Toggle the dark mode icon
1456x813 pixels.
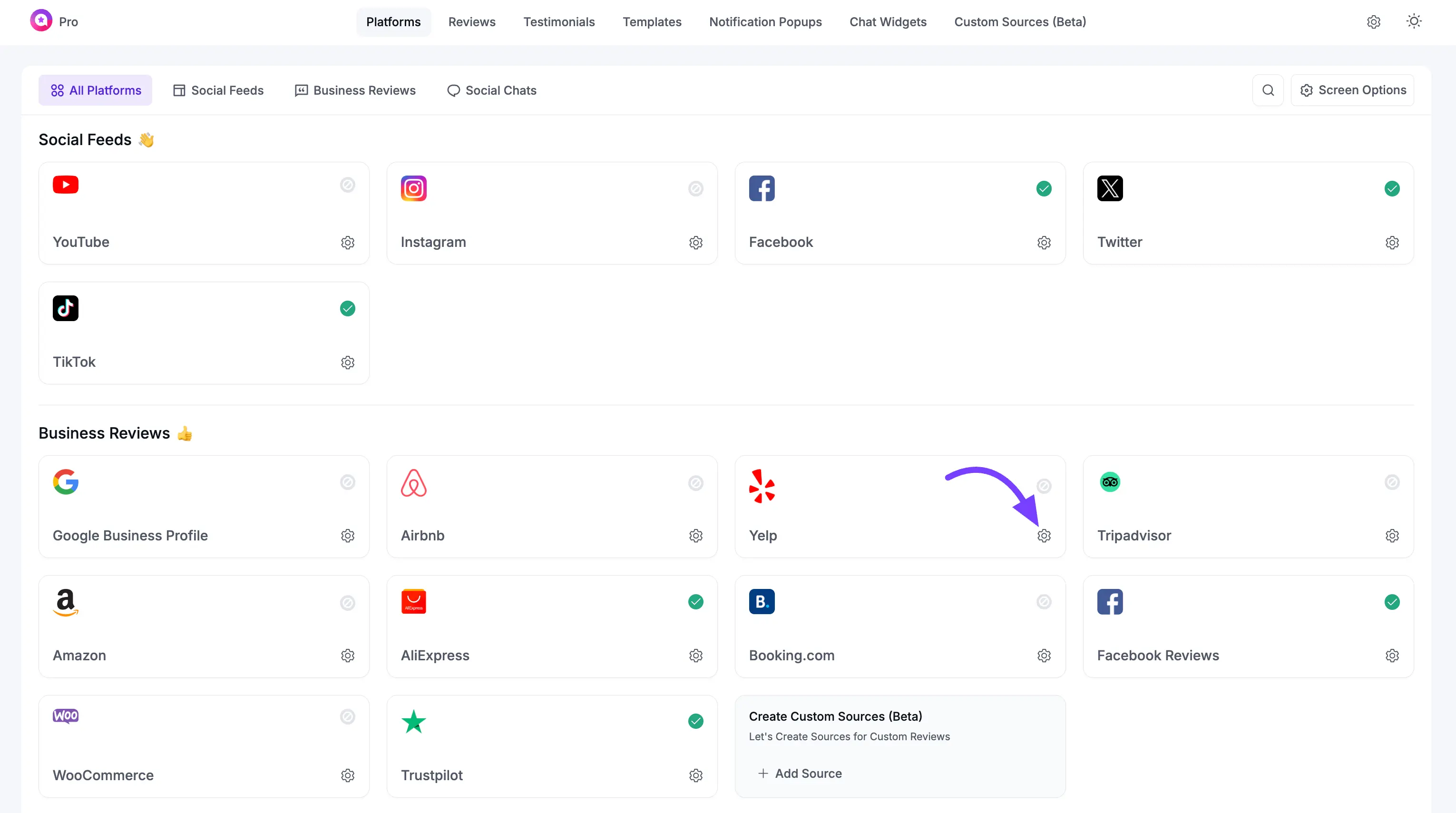tap(1414, 21)
